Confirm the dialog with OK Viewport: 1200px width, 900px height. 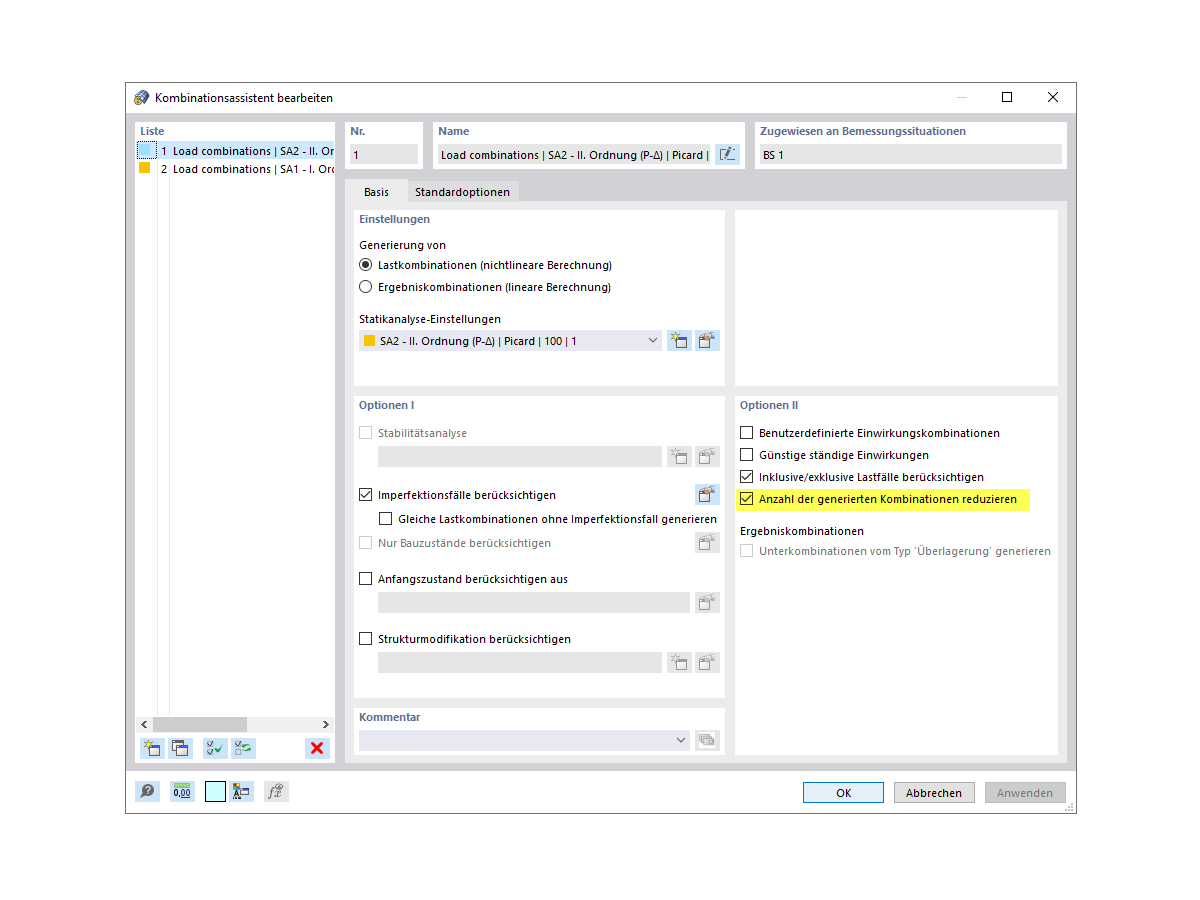point(843,792)
